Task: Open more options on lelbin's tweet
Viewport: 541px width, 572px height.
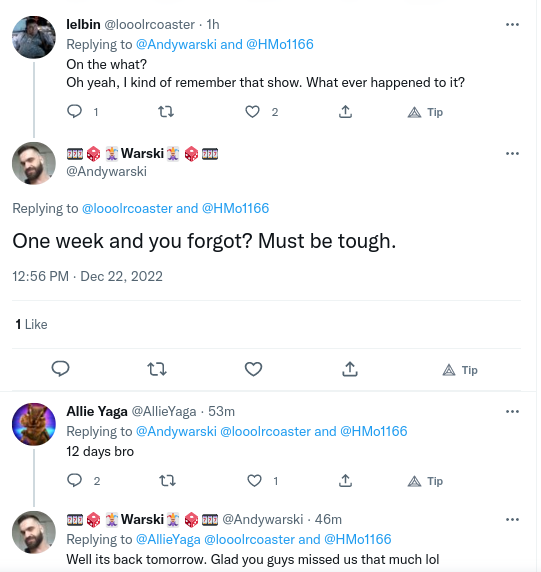Action: (x=512, y=24)
